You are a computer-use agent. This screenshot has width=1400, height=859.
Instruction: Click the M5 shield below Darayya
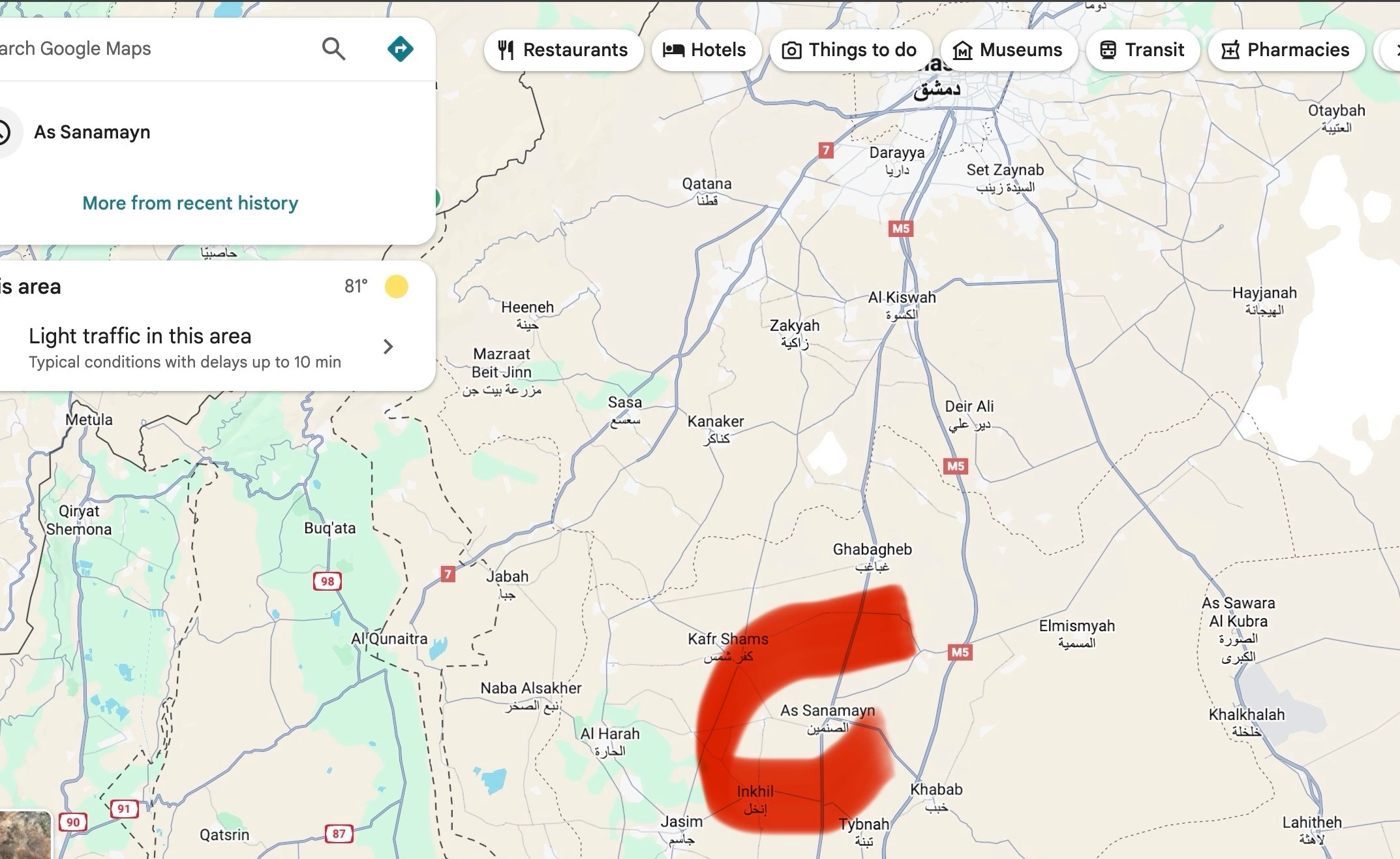click(900, 228)
